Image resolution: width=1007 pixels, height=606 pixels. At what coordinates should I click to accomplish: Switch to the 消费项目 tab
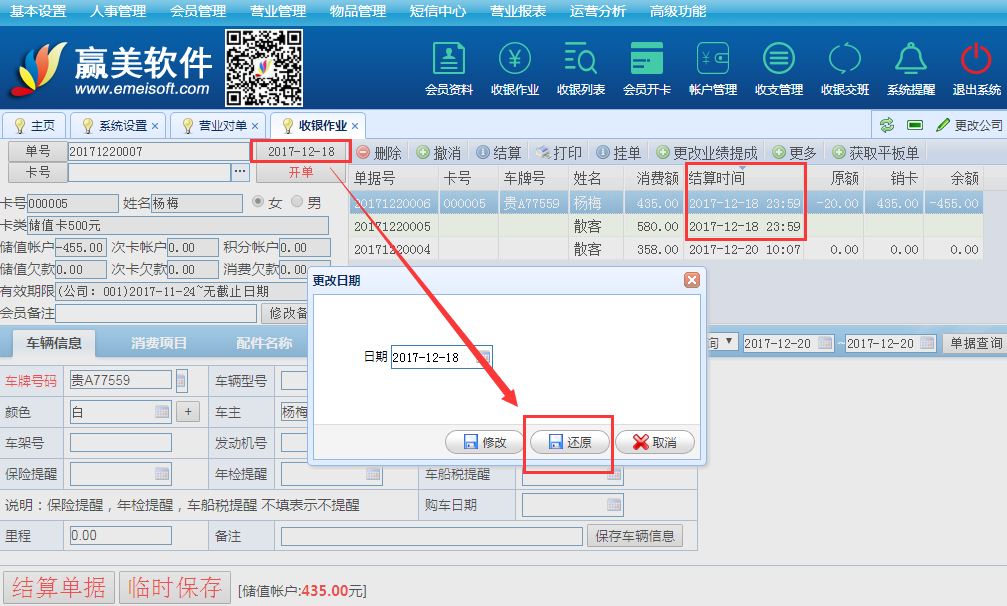click(159, 343)
